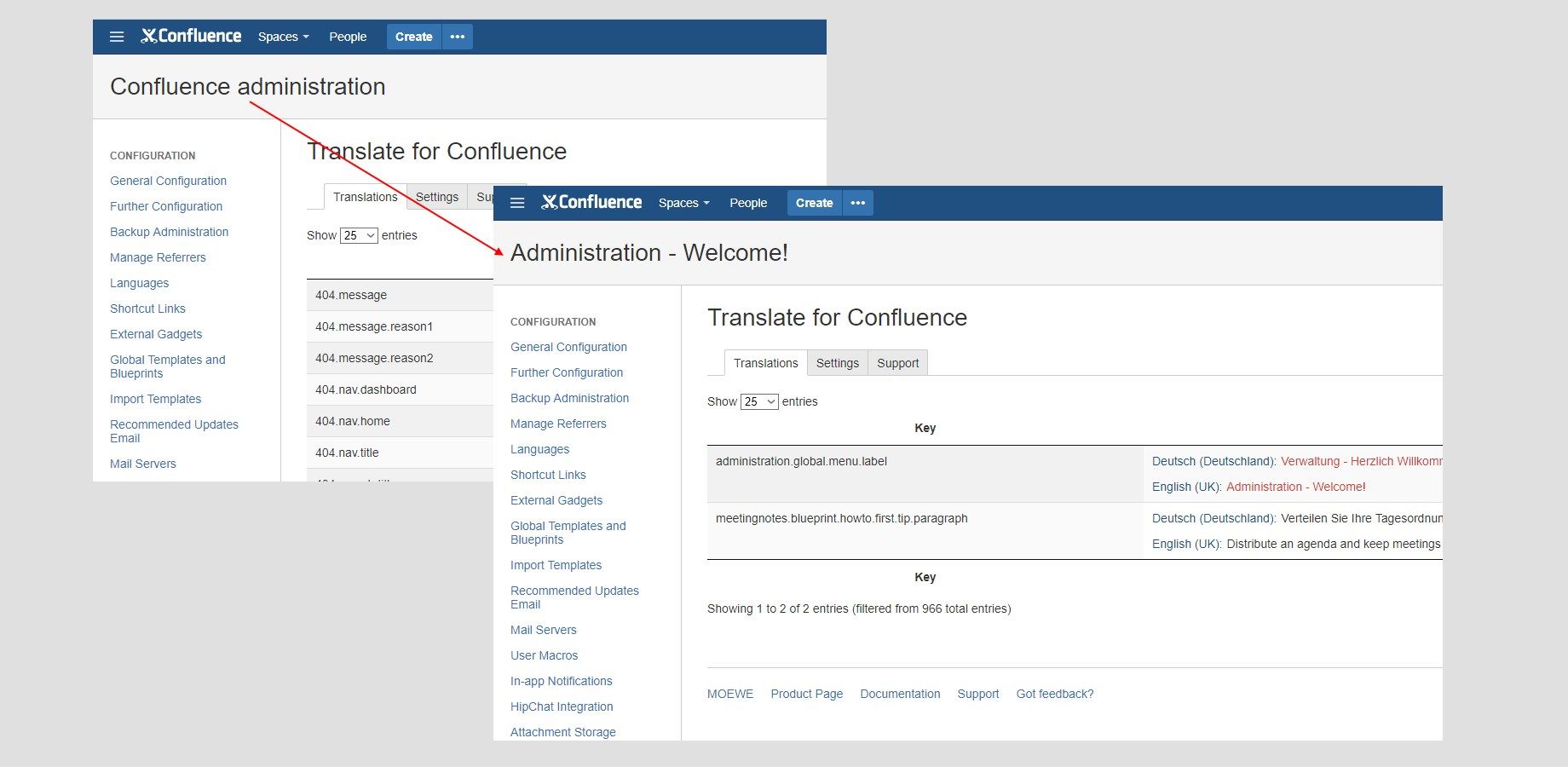The image size is (1568, 767).
Task: Click Documentation footer link
Action: pos(900,694)
